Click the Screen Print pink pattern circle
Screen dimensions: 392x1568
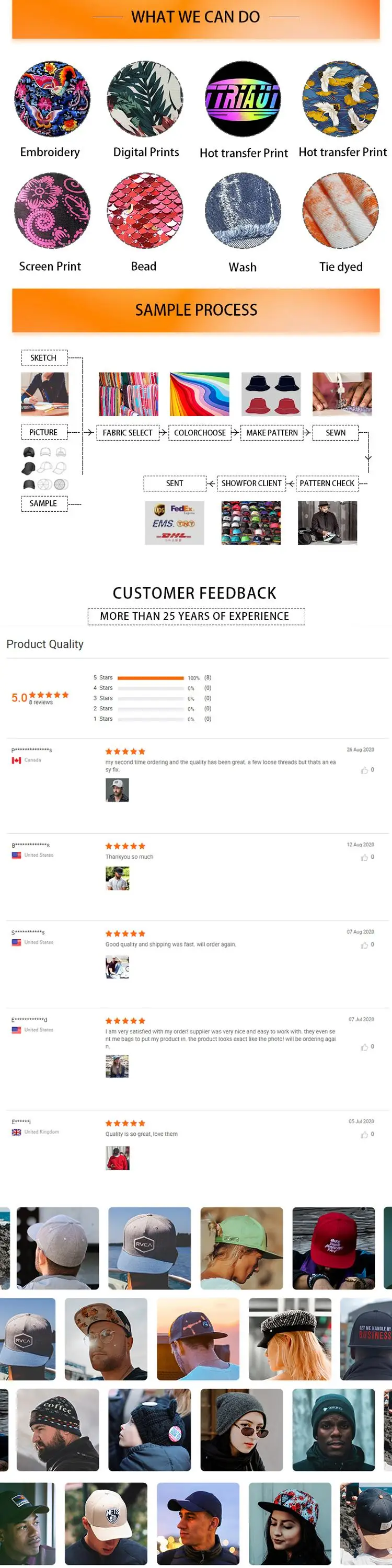pyautogui.click(x=52, y=211)
